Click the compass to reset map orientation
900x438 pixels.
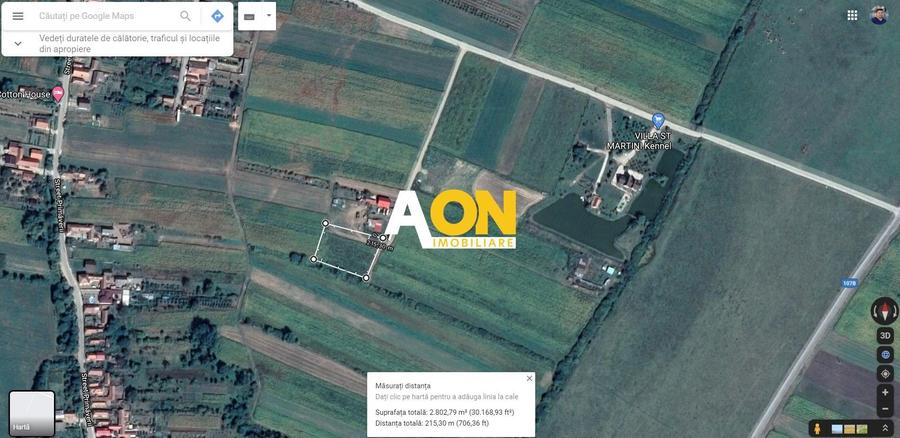click(885, 310)
